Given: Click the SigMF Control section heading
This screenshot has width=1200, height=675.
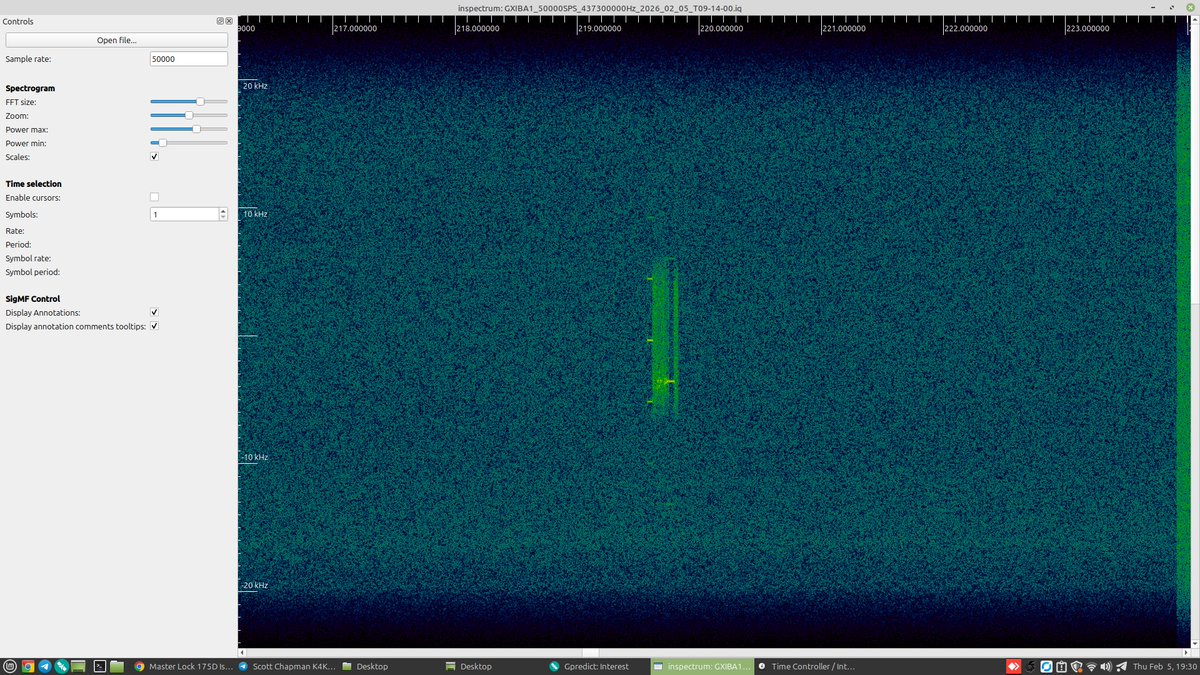Looking at the screenshot, I should click(33, 299).
